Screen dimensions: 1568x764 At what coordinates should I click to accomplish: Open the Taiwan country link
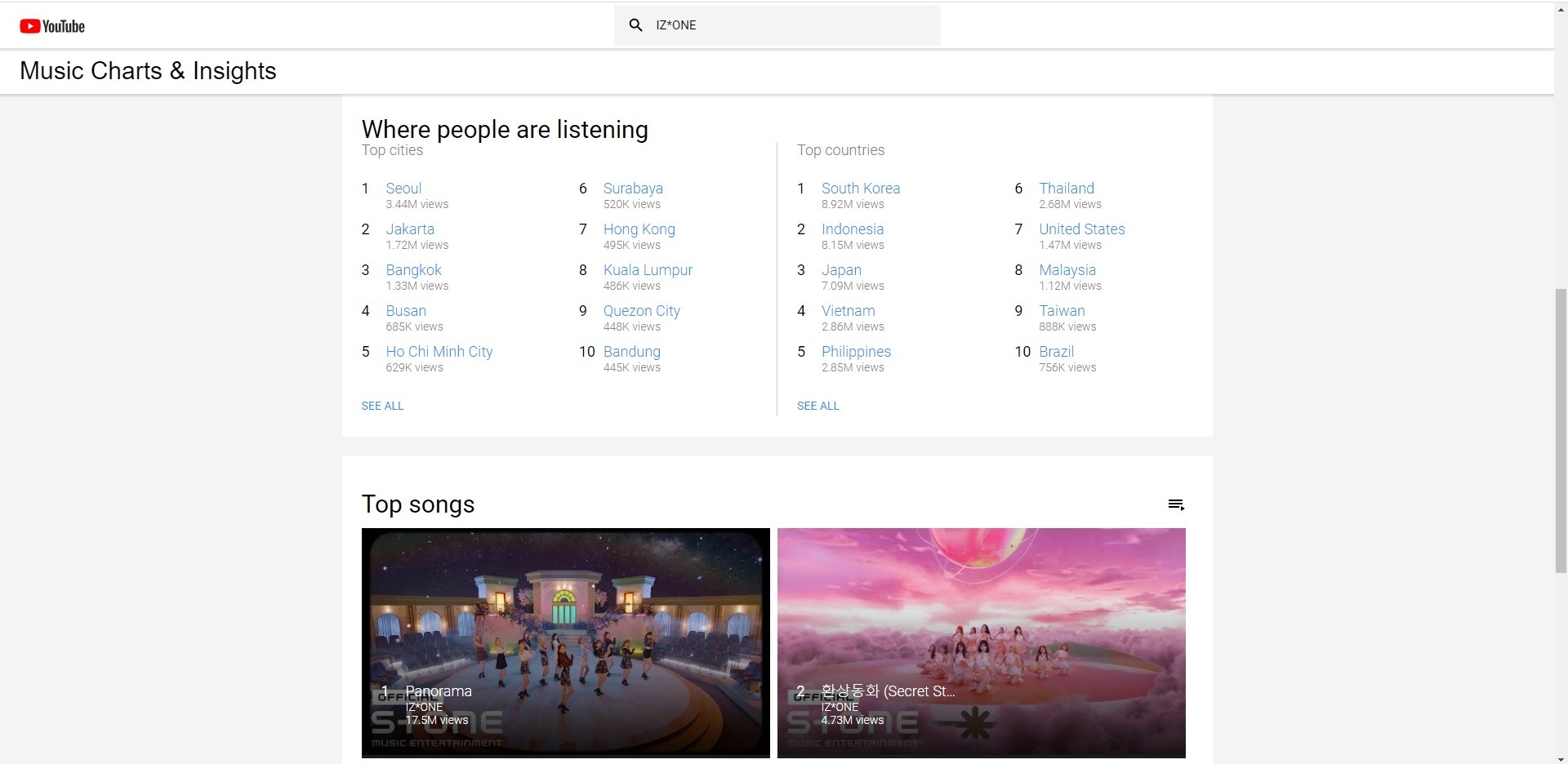[x=1062, y=311]
